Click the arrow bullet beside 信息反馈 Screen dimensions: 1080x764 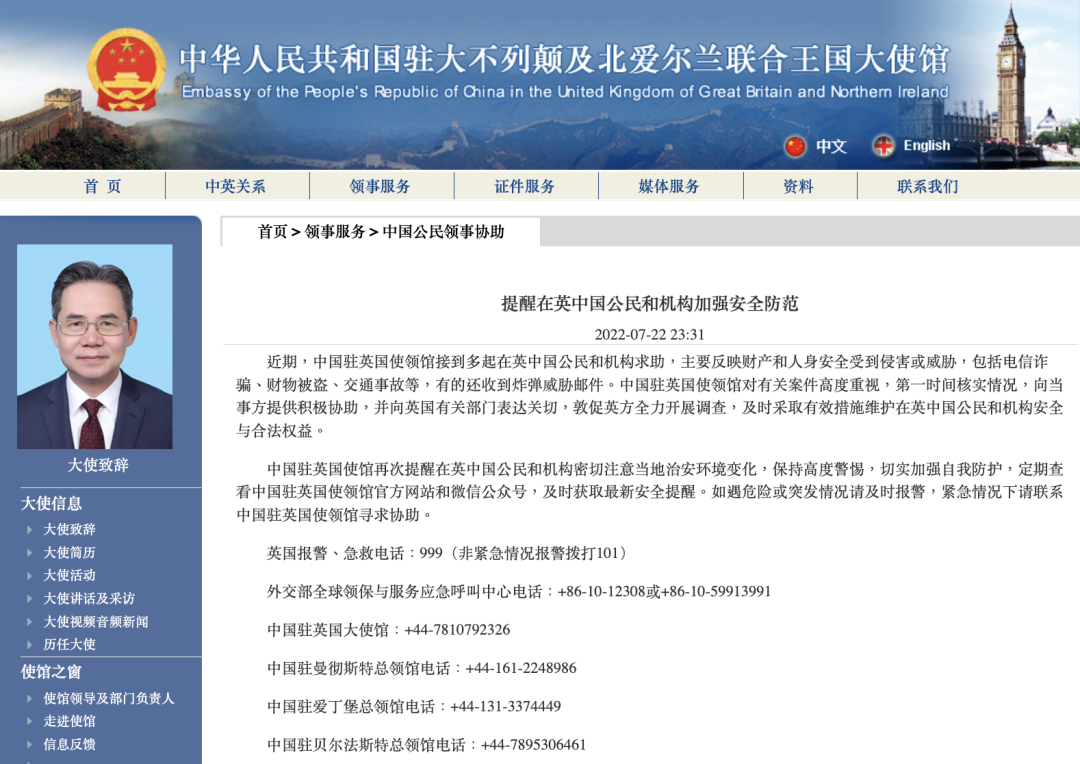point(30,744)
